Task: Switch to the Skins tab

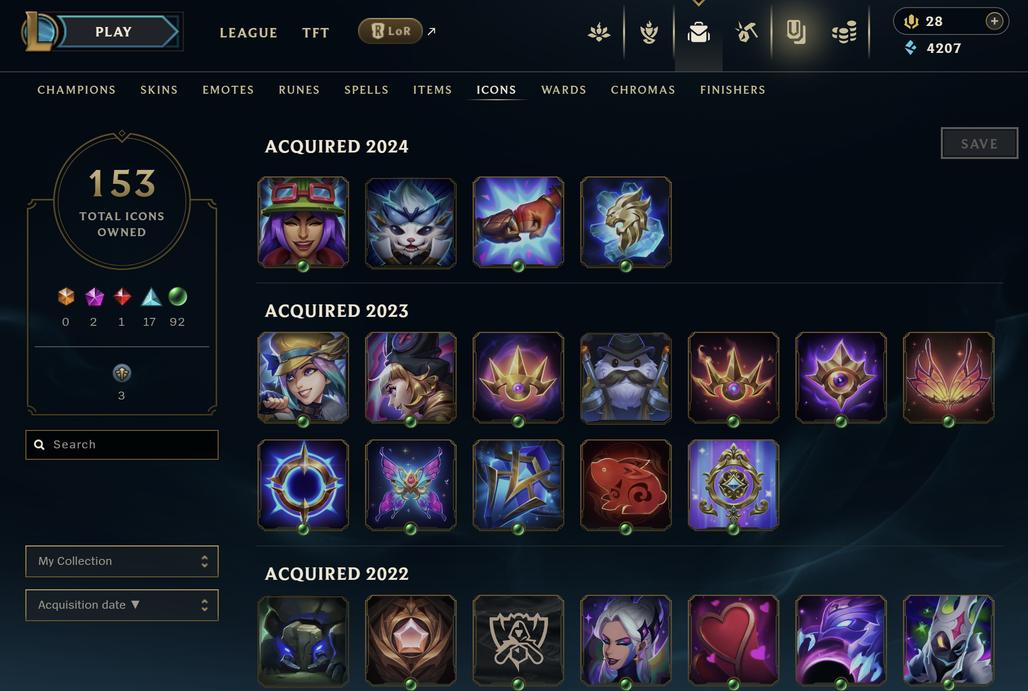Action: (159, 90)
